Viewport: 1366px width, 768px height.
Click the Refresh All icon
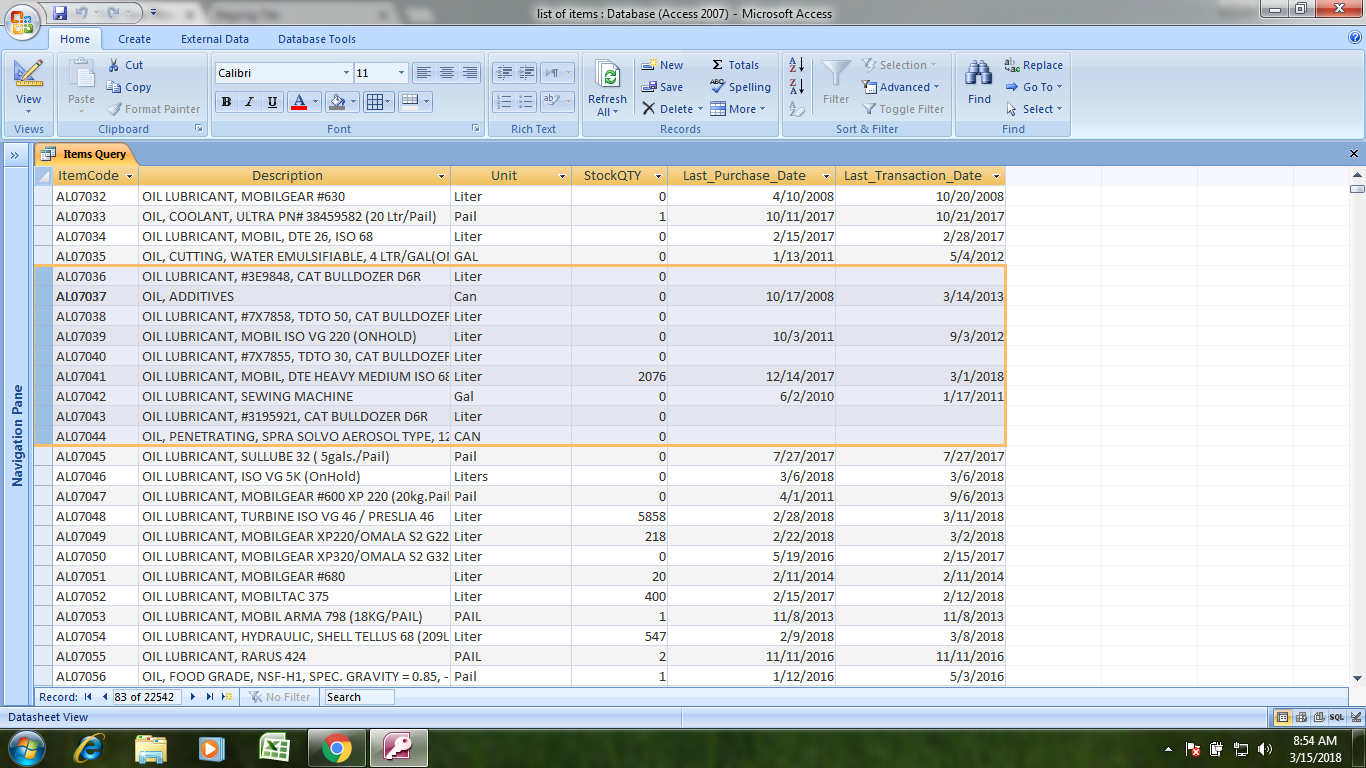(x=607, y=76)
